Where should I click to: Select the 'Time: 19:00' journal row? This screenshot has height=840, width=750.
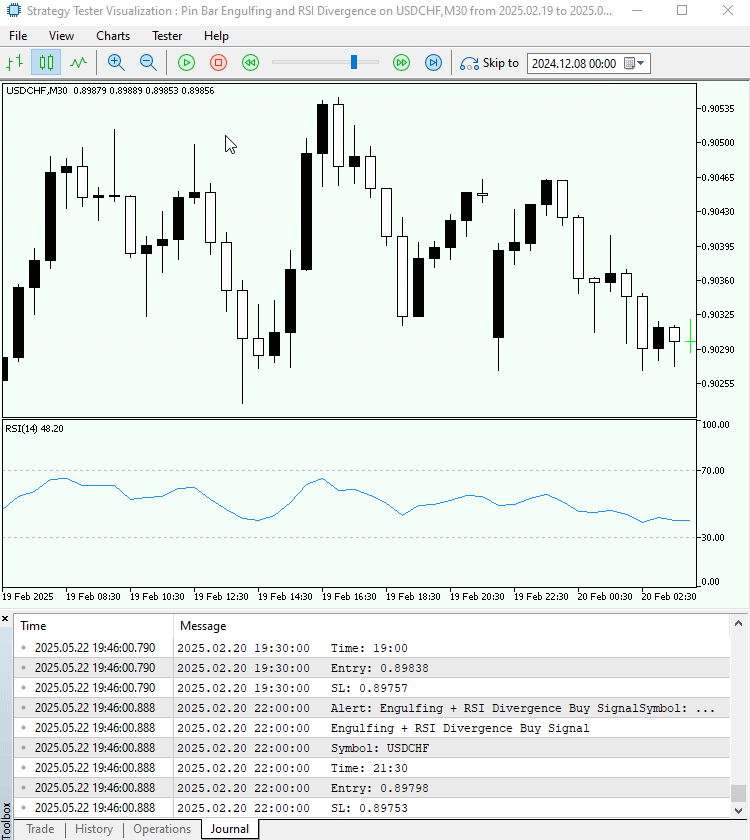point(372,648)
